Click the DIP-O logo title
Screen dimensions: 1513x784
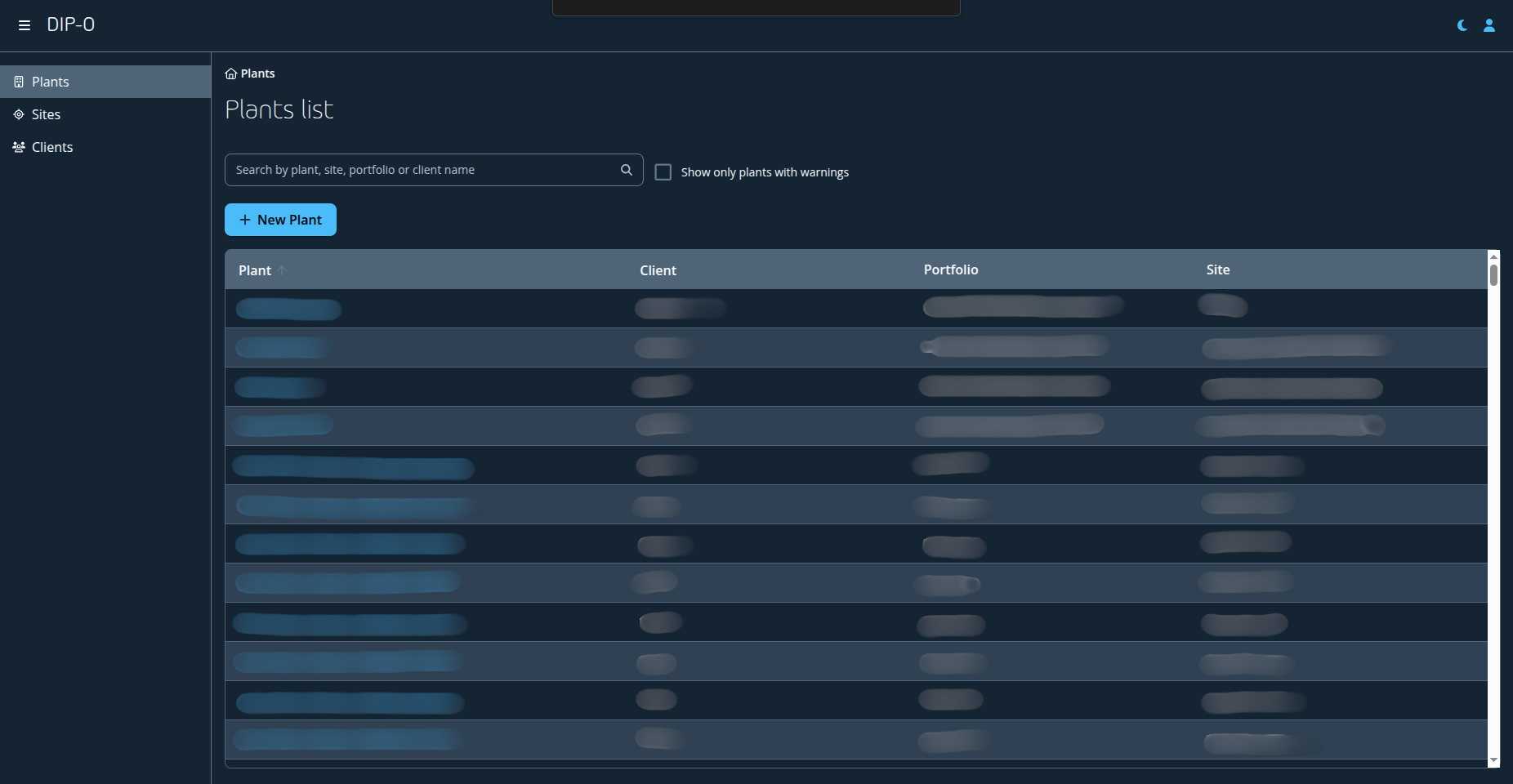tap(71, 24)
